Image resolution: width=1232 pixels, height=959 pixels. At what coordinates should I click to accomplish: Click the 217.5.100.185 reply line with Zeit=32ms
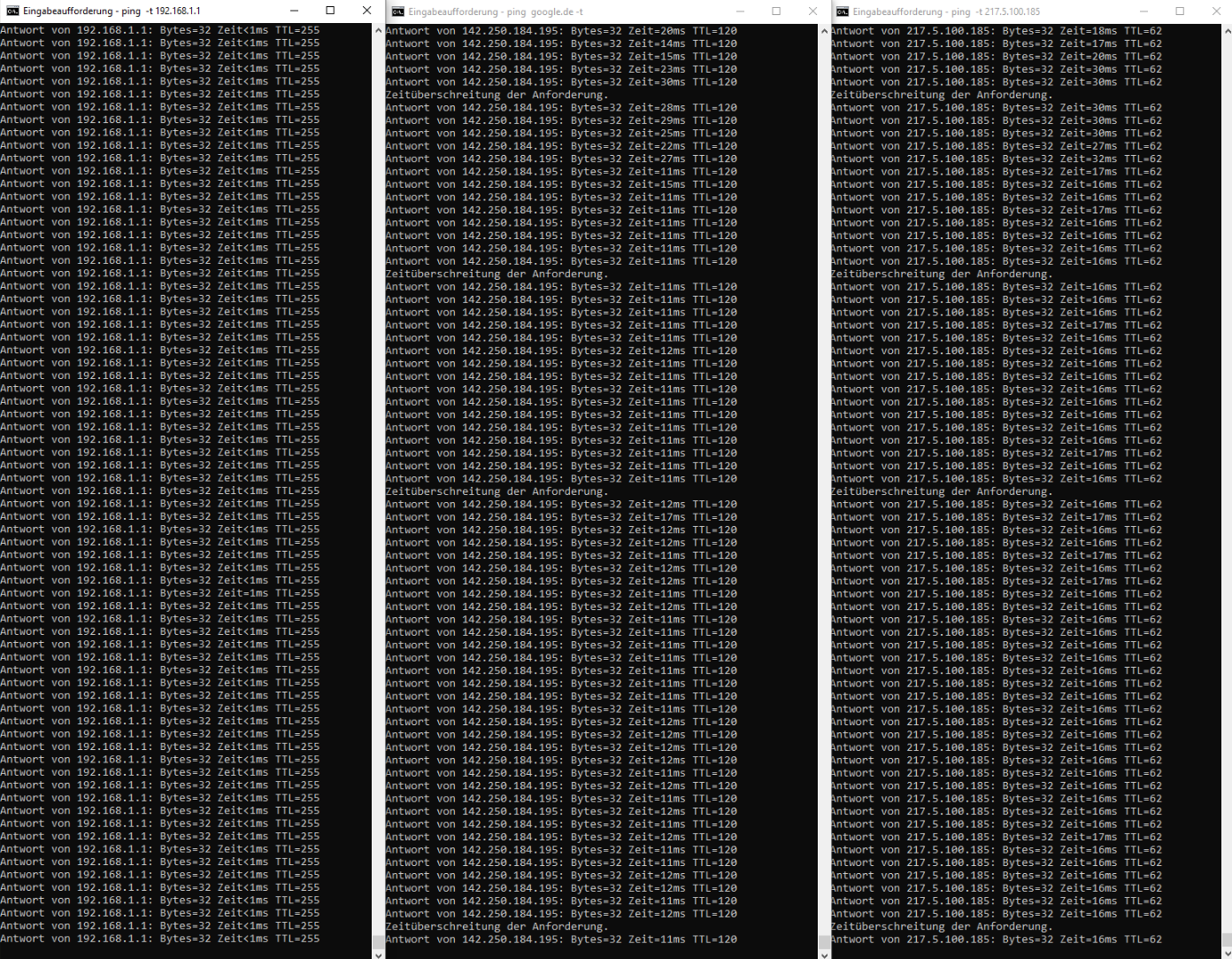(x=997, y=159)
